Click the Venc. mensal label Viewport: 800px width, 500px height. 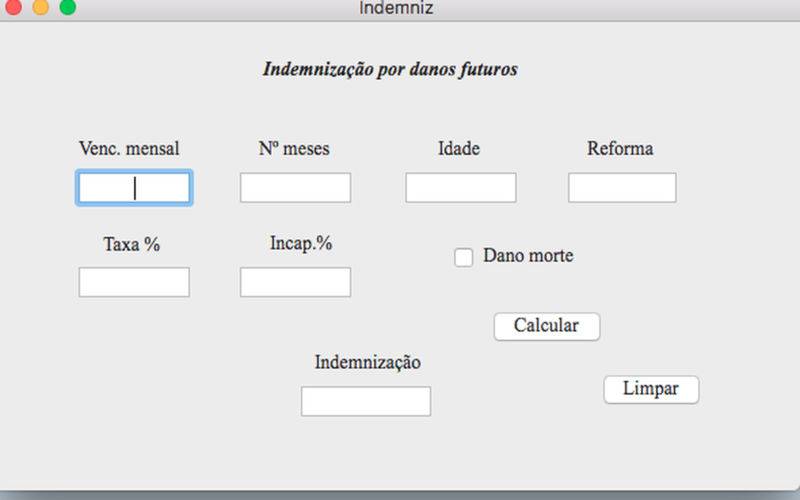pos(129,148)
